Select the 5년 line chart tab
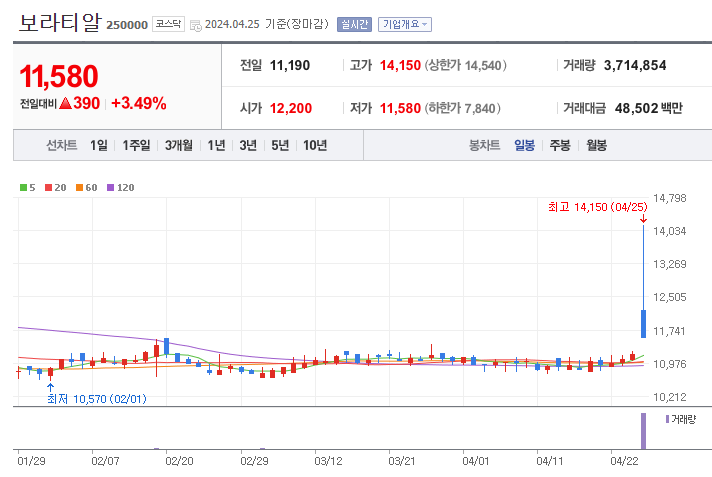Image resolution: width=712 pixels, height=477 pixels. (x=280, y=145)
